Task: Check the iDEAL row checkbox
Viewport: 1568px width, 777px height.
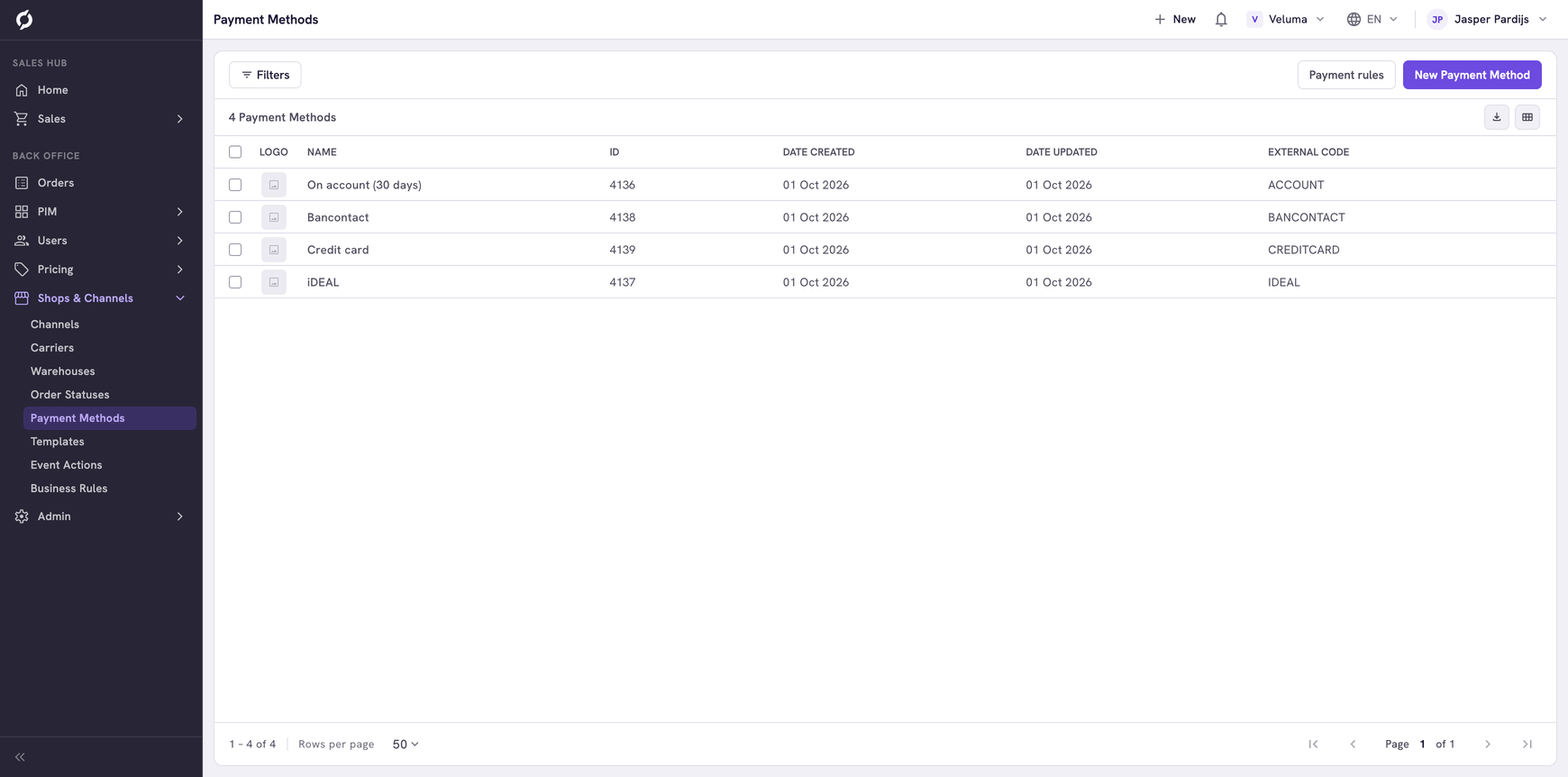Action: (235, 282)
